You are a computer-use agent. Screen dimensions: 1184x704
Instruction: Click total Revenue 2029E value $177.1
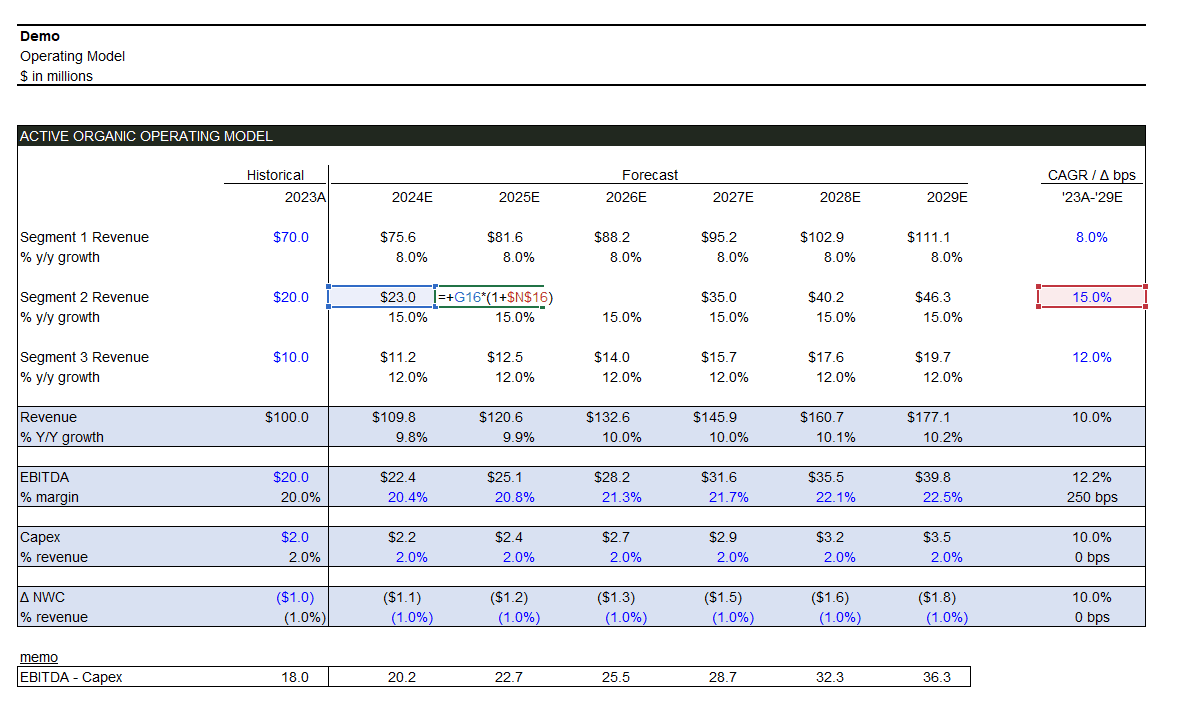point(928,417)
